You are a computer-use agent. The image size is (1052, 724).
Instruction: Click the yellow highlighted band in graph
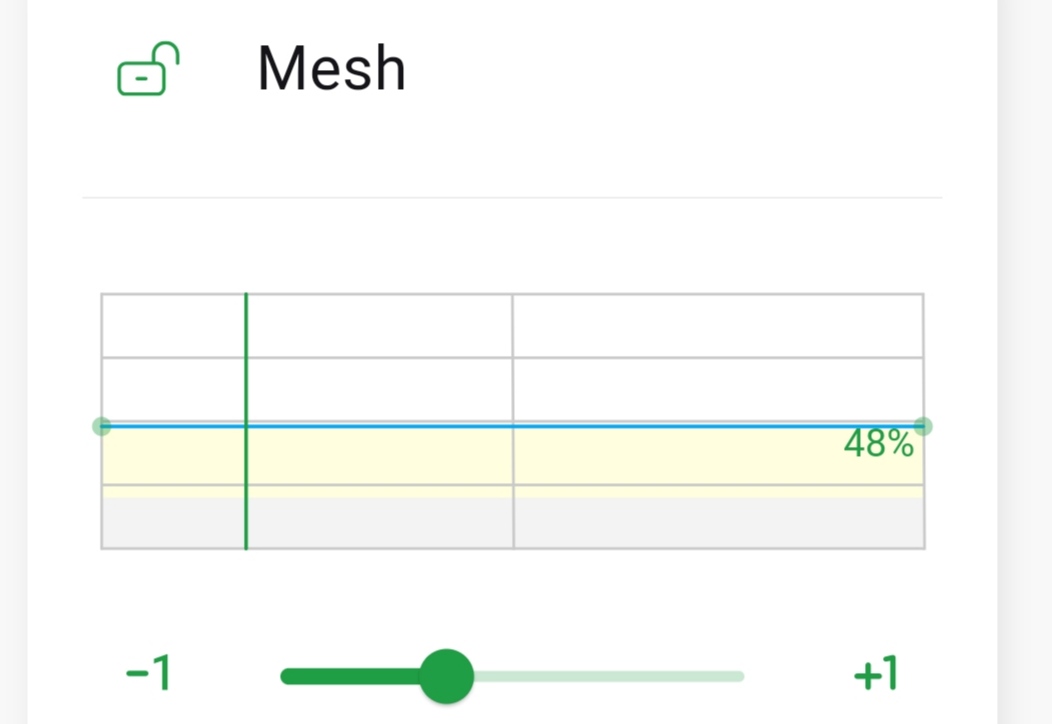coord(380,458)
